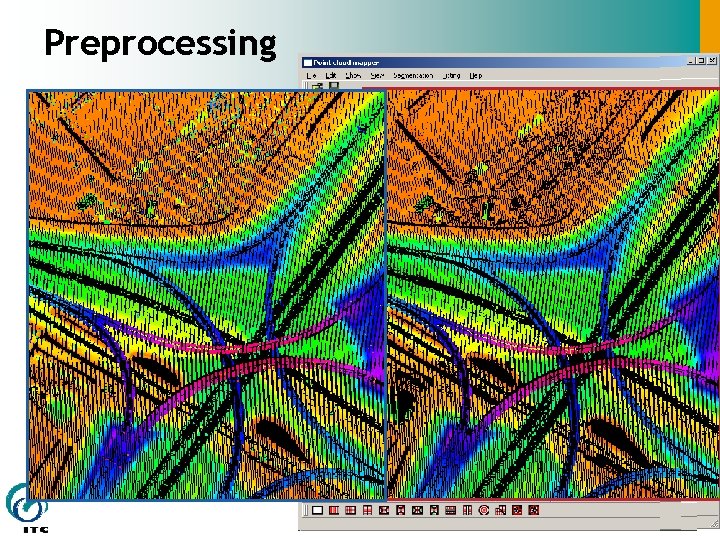
Task: Open the Edit menu
Action: pyautogui.click(x=331, y=75)
